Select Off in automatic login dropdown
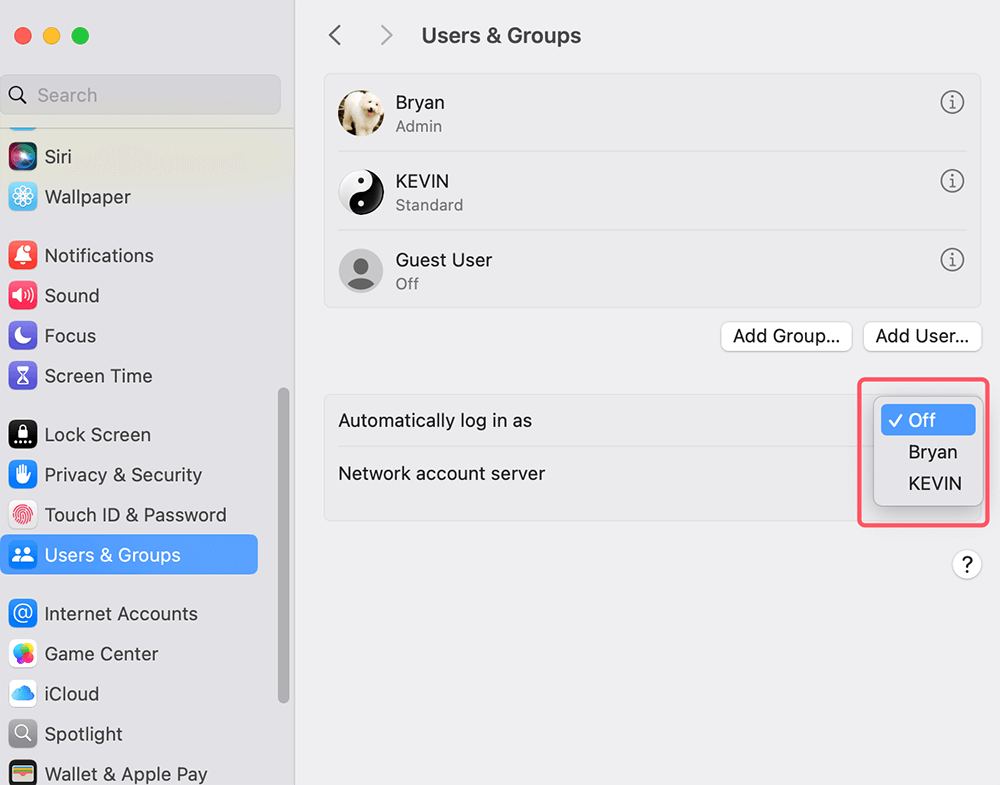 coord(928,420)
